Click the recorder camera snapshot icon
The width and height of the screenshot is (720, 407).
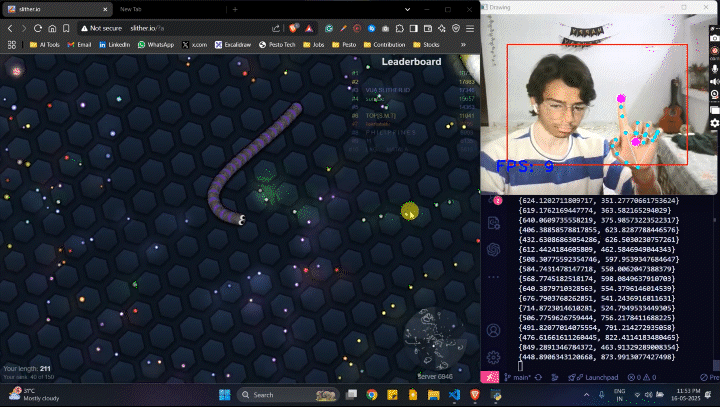[x=714, y=38]
